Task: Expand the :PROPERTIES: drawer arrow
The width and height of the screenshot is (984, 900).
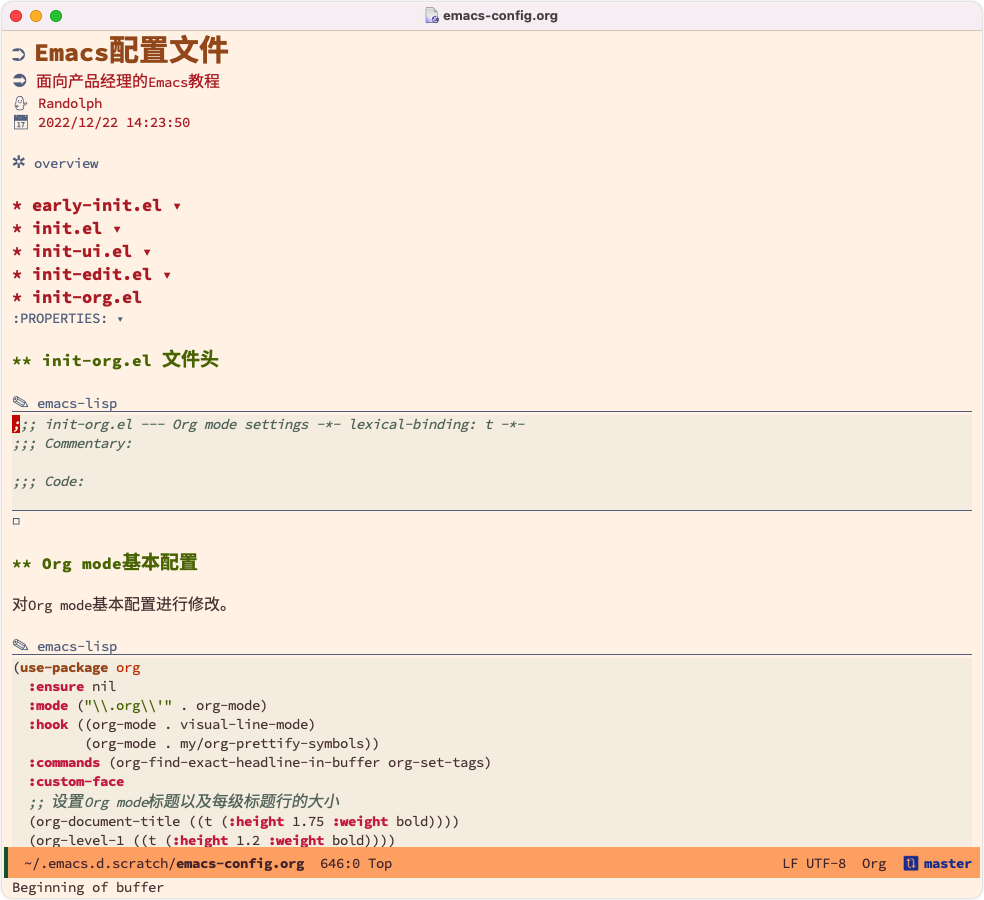Action: [x=120, y=319]
